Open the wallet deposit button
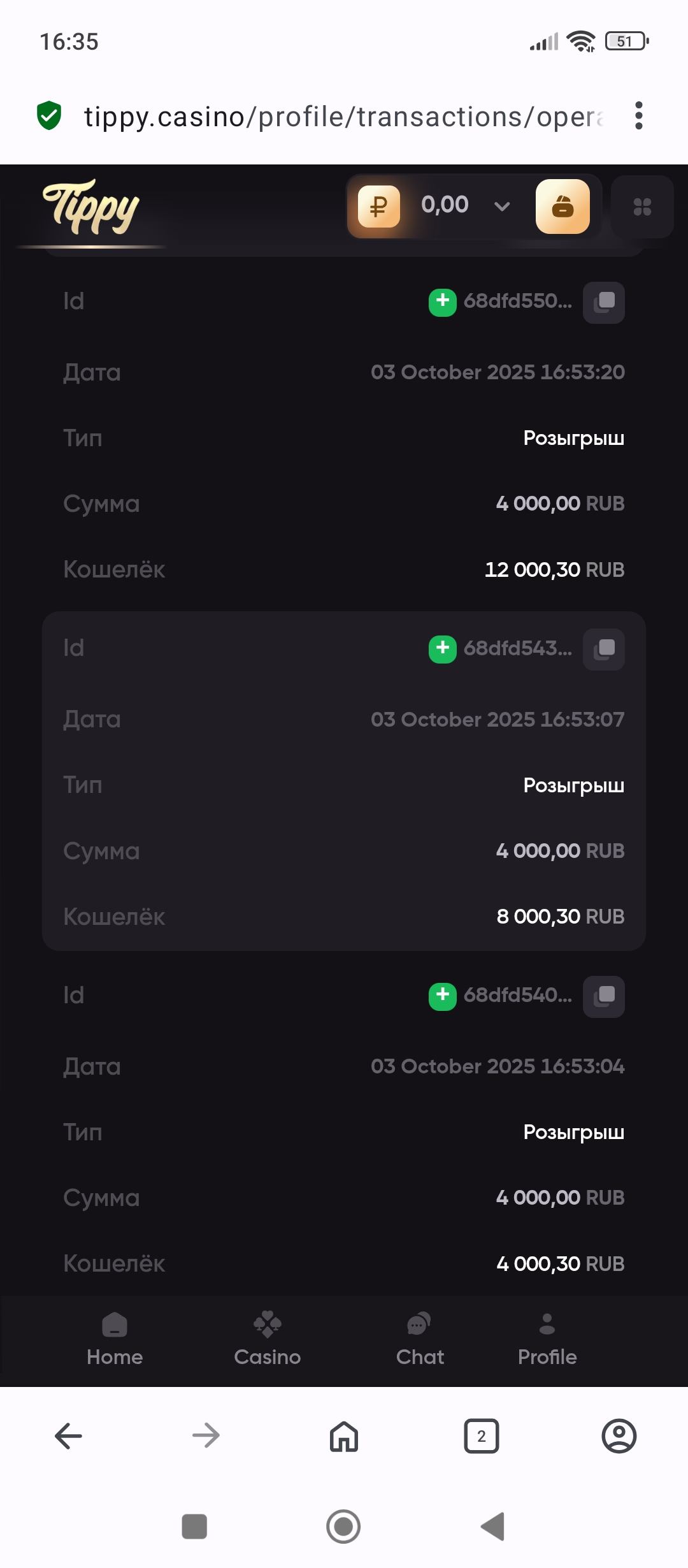This screenshot has width=688, height=1568. (x=563, y=207)
